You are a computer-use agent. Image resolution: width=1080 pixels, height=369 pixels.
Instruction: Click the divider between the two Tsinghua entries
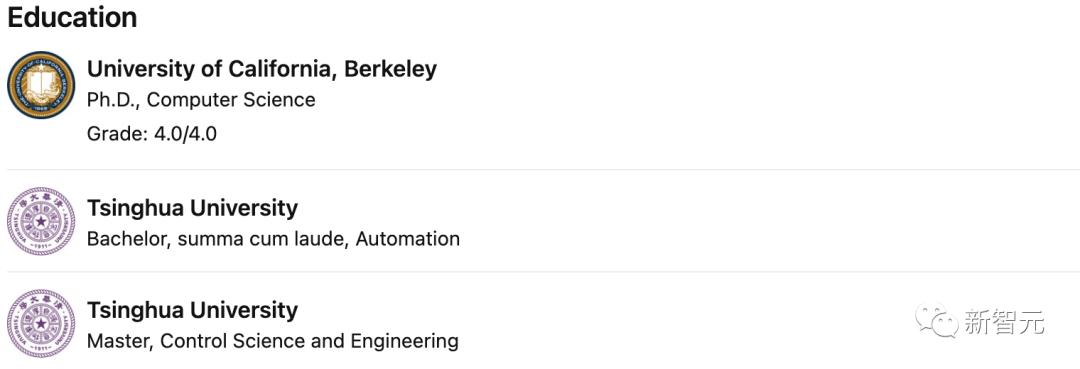(x=543, y=271)
